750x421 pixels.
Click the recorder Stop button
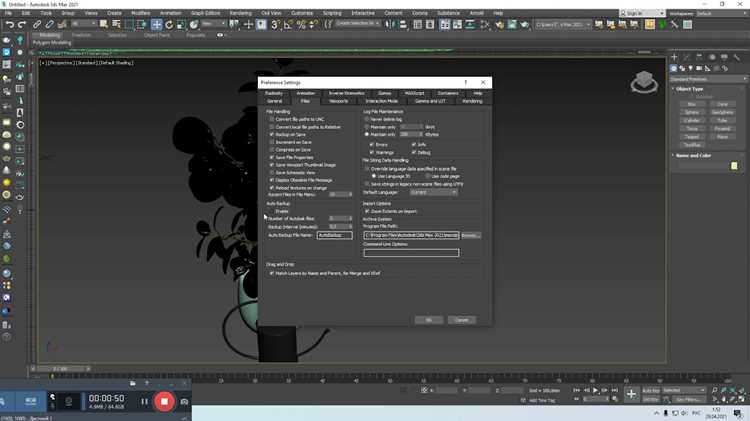[x=164, y=401]
